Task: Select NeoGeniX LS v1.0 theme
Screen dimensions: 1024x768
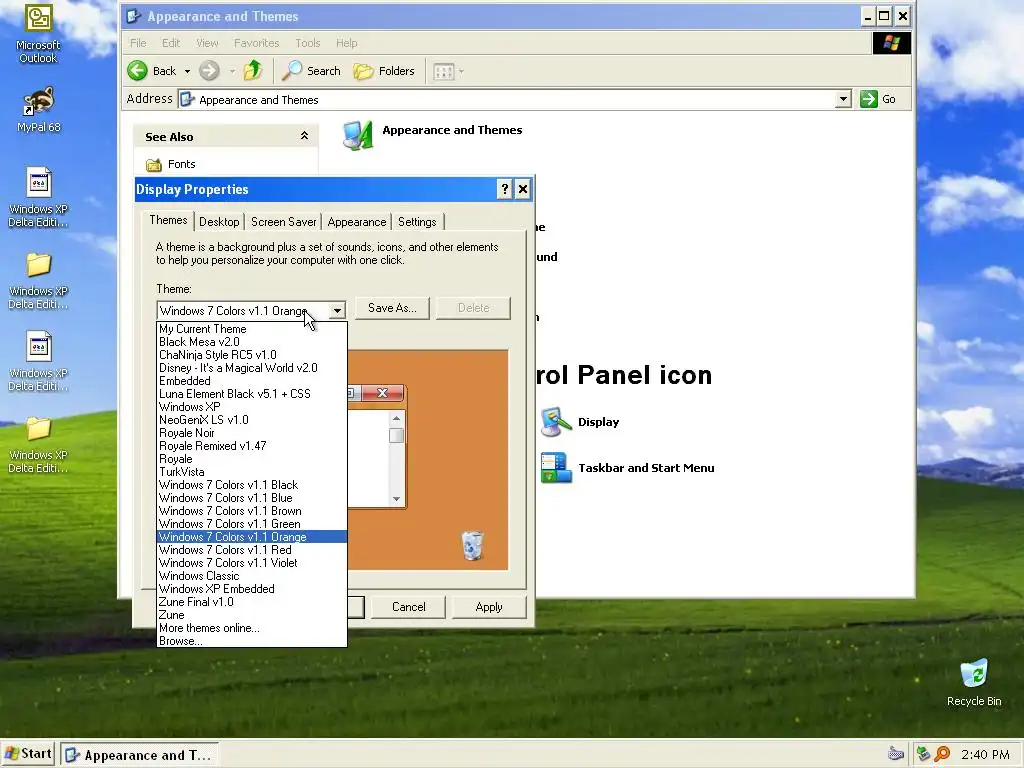Action: coord(252,420)
